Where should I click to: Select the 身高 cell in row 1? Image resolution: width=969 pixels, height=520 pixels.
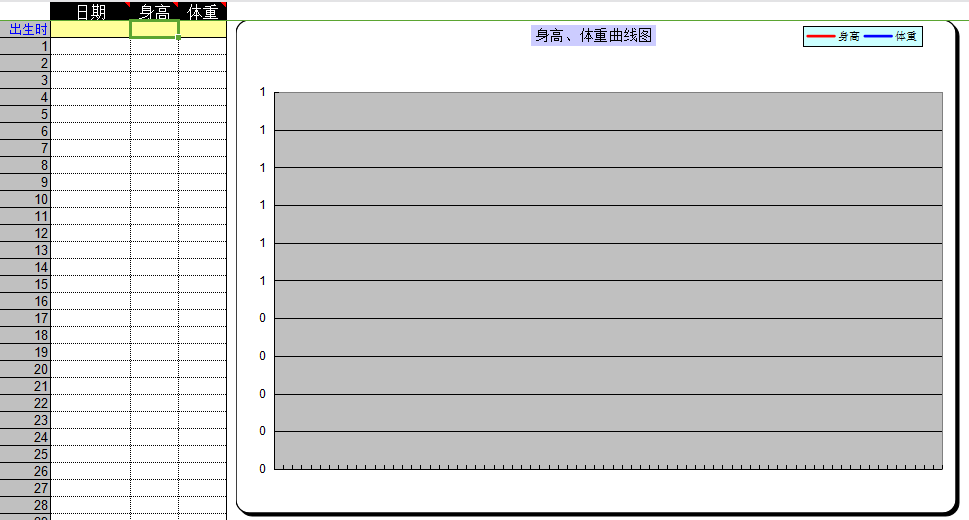point(154,46)
